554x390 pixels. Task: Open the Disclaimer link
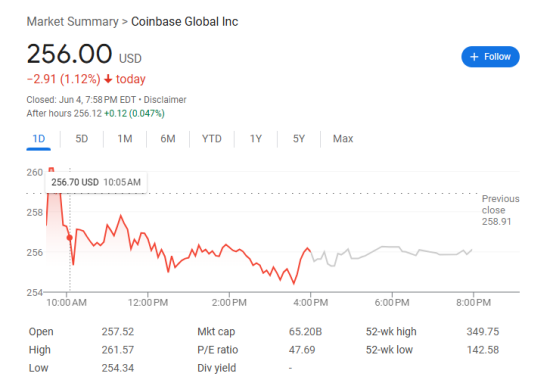(x=165, y=100)
